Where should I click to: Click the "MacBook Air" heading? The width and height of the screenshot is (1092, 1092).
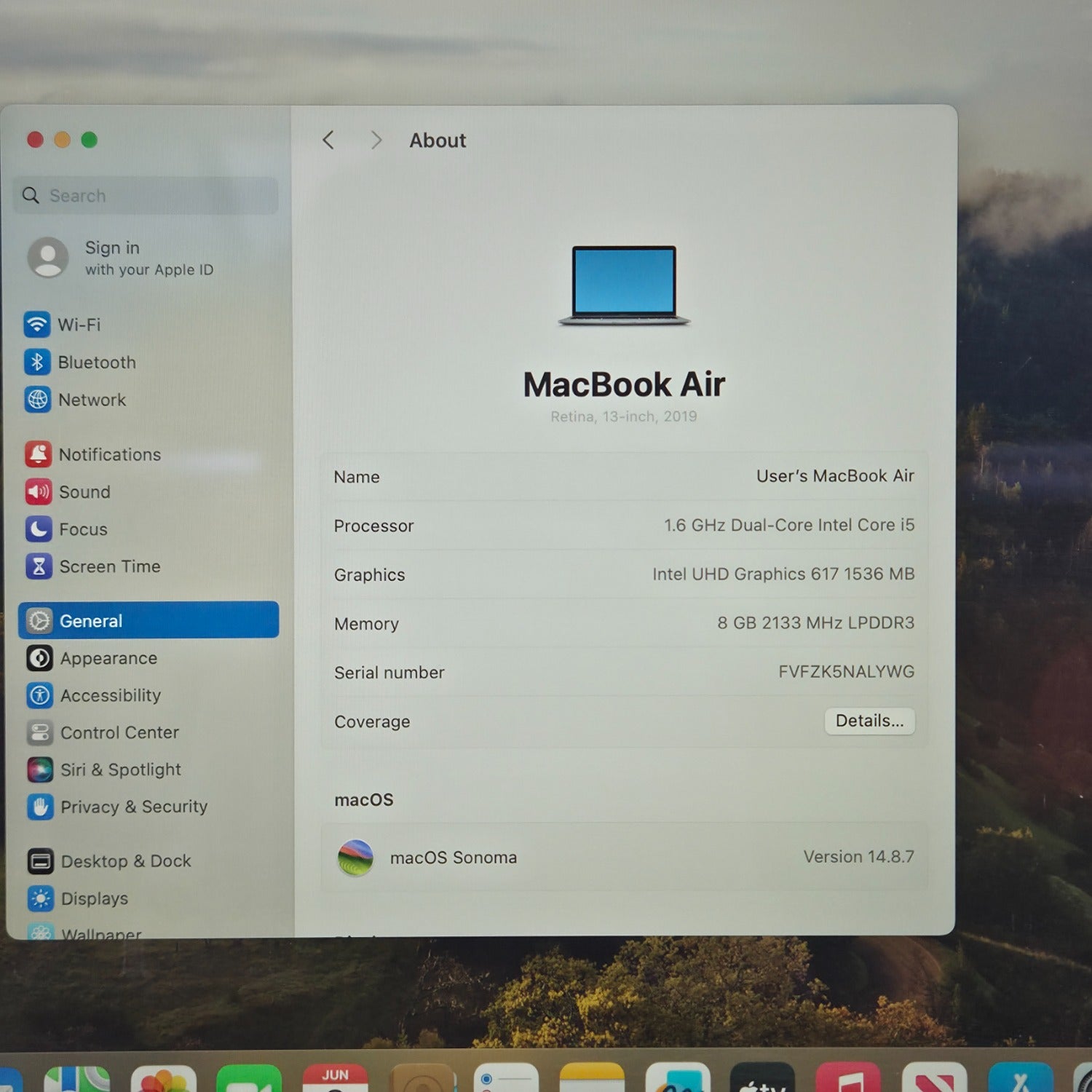(x=624, y=384)
